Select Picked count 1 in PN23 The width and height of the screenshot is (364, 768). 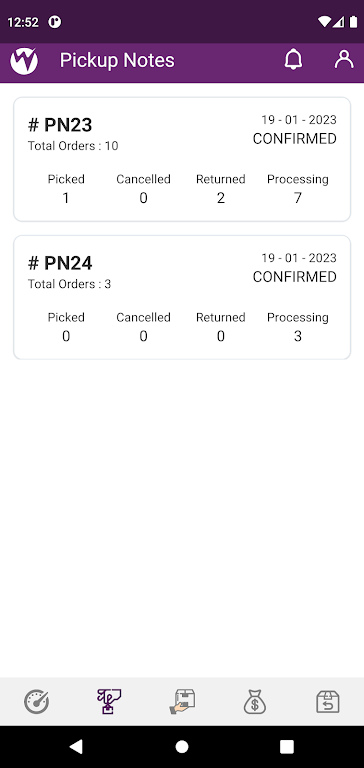[x=66, y=198]
